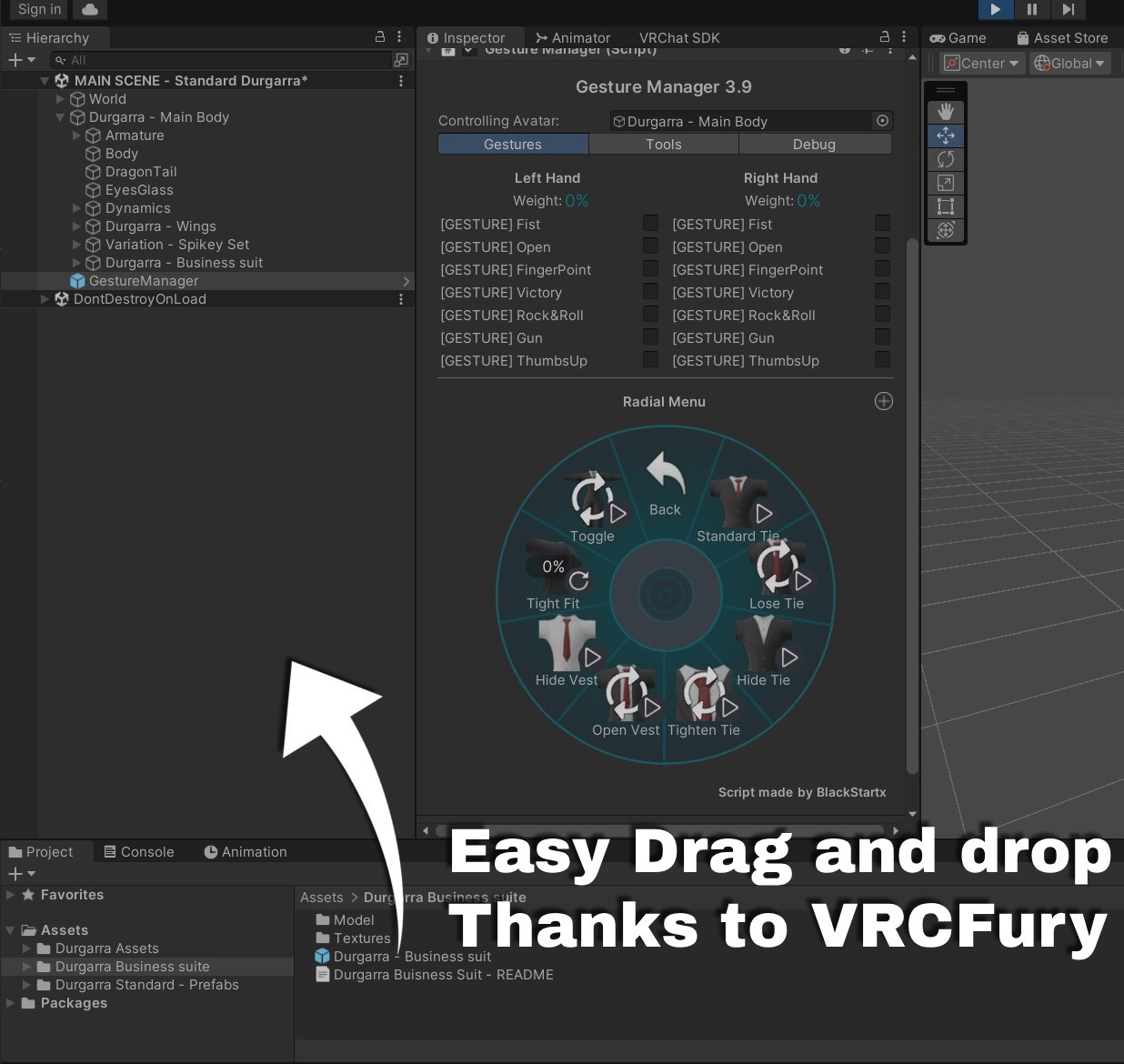Select the Rect tool
This screenshot has height=1064, width=1124.
pyautogui.click(x=946, y=206)
